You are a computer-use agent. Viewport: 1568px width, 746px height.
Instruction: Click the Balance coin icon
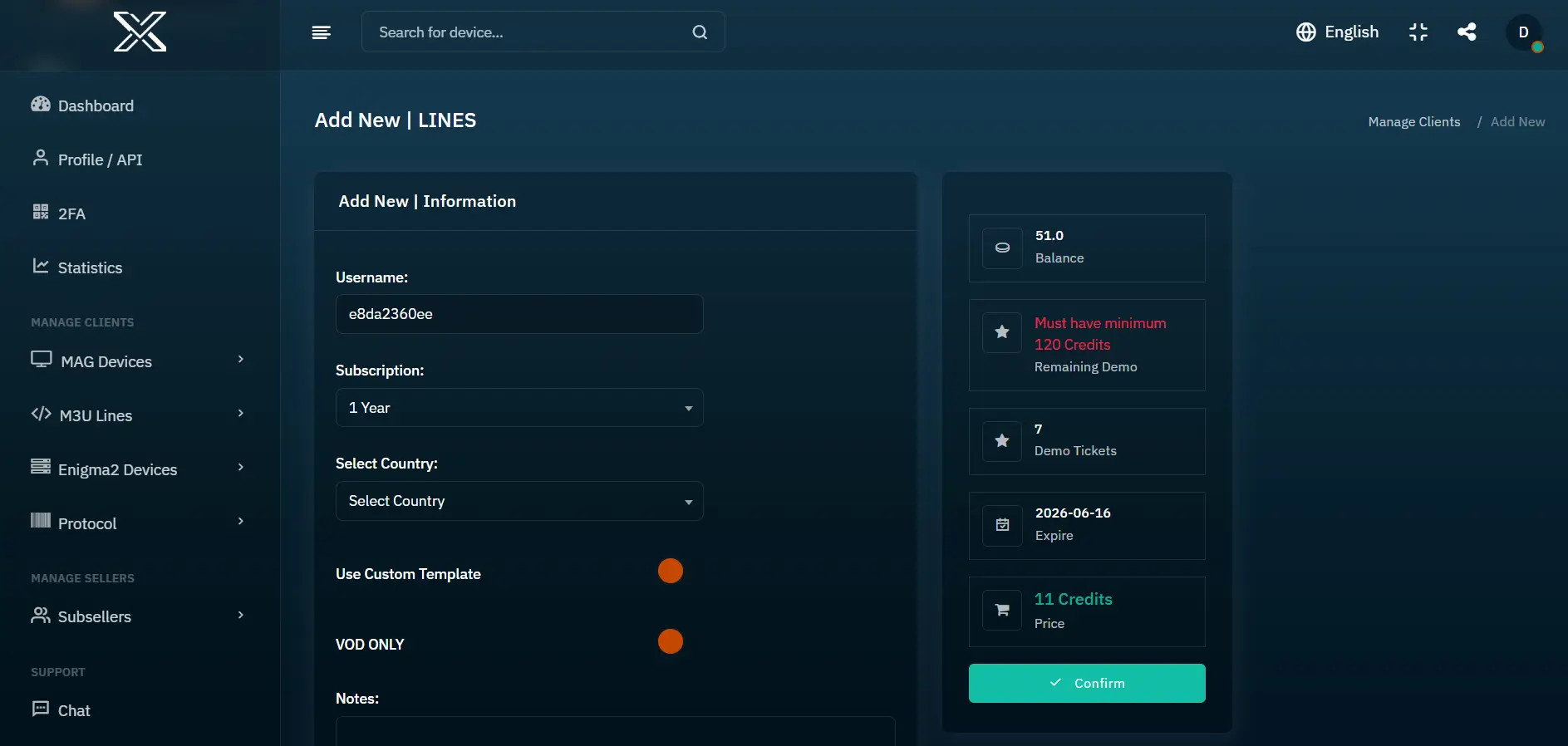[x=1003, y=248]
